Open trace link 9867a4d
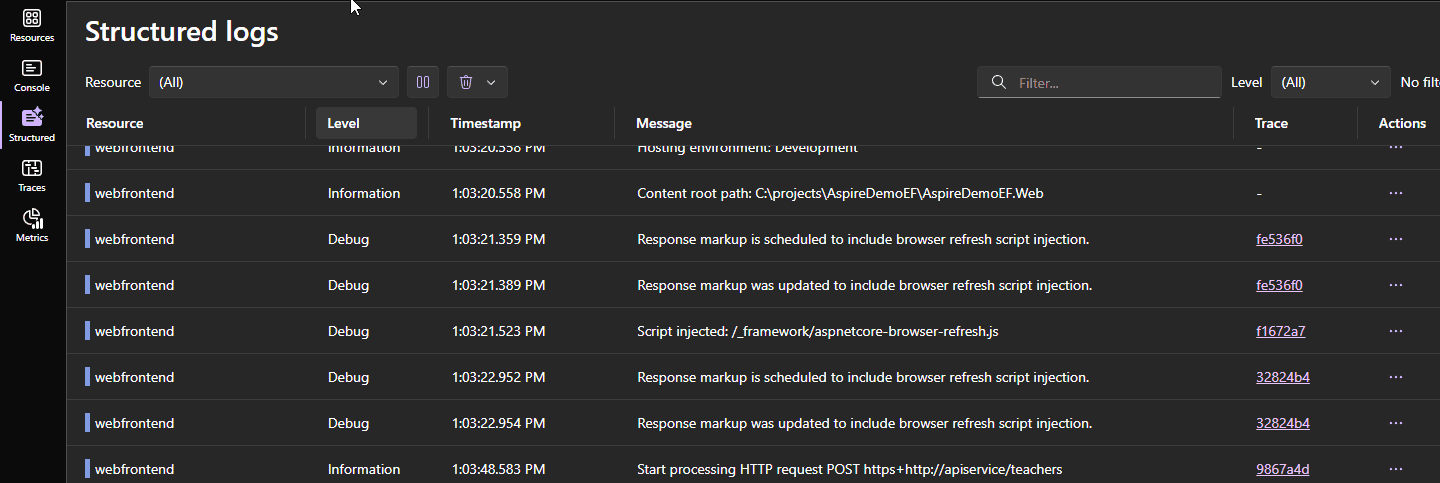The height and width of the screenshot is (483, 1440). coord(1282,469)
